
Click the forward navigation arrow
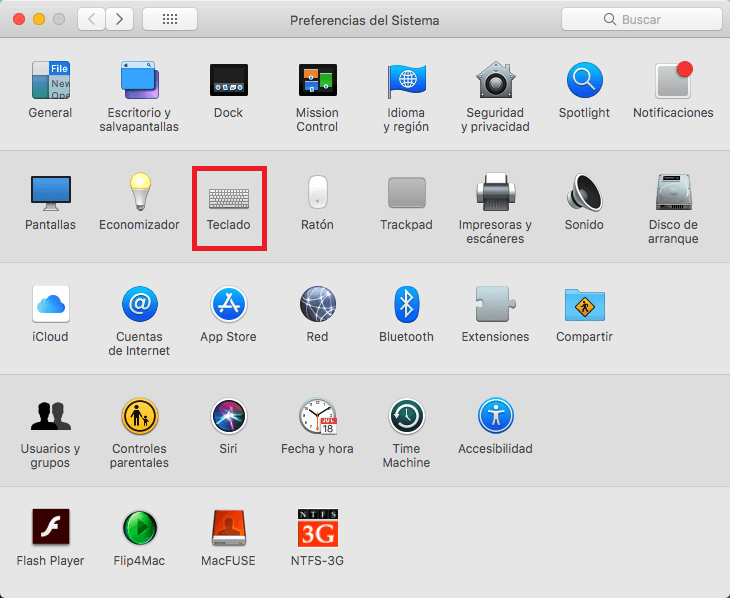pos(120,19)
